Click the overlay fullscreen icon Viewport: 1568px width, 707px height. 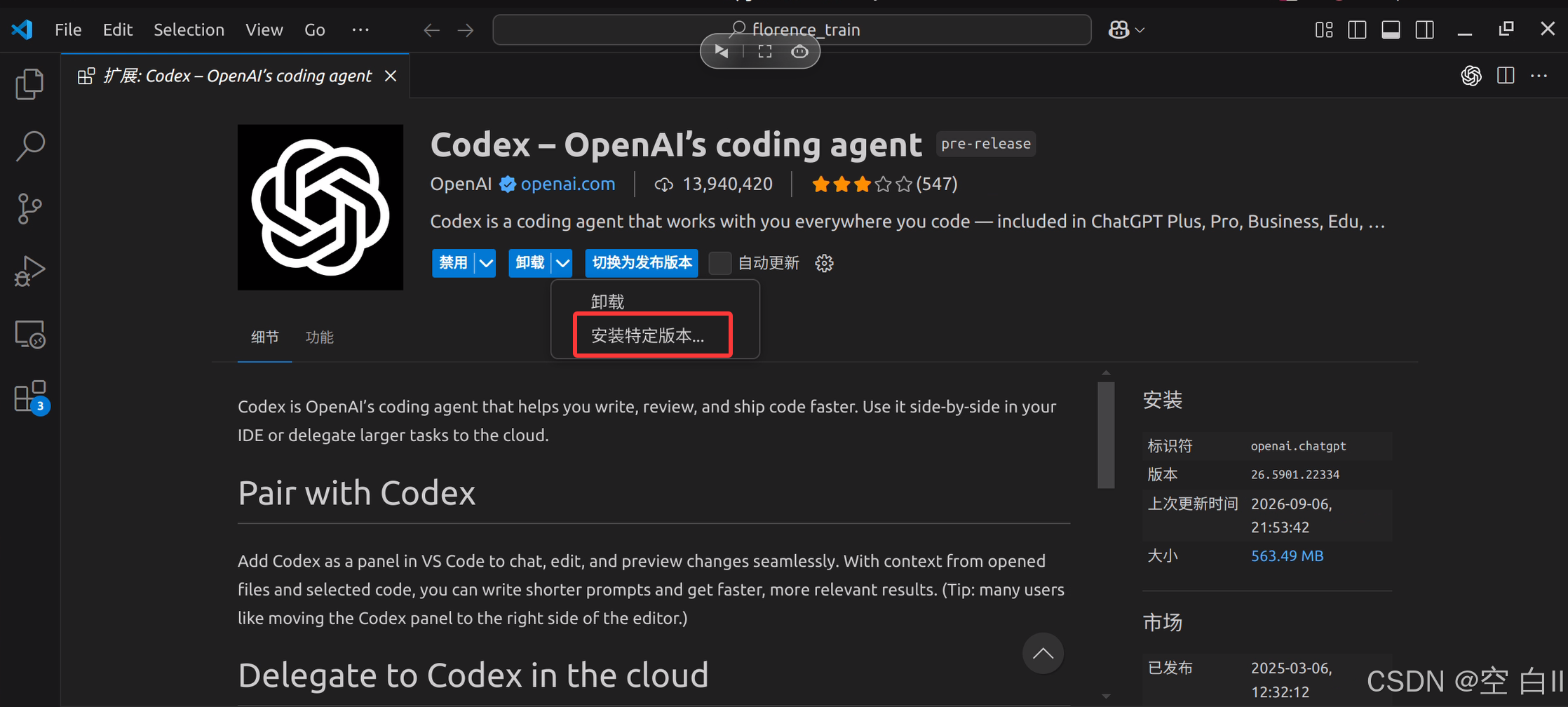click(x=765, y=51)
